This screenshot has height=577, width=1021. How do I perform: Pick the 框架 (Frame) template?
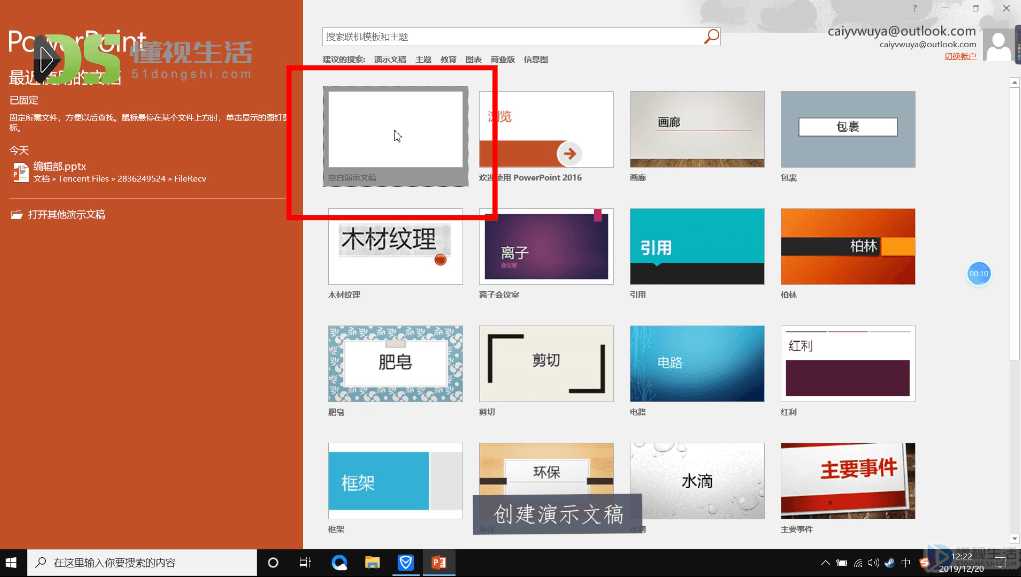[x=395, y=481]
